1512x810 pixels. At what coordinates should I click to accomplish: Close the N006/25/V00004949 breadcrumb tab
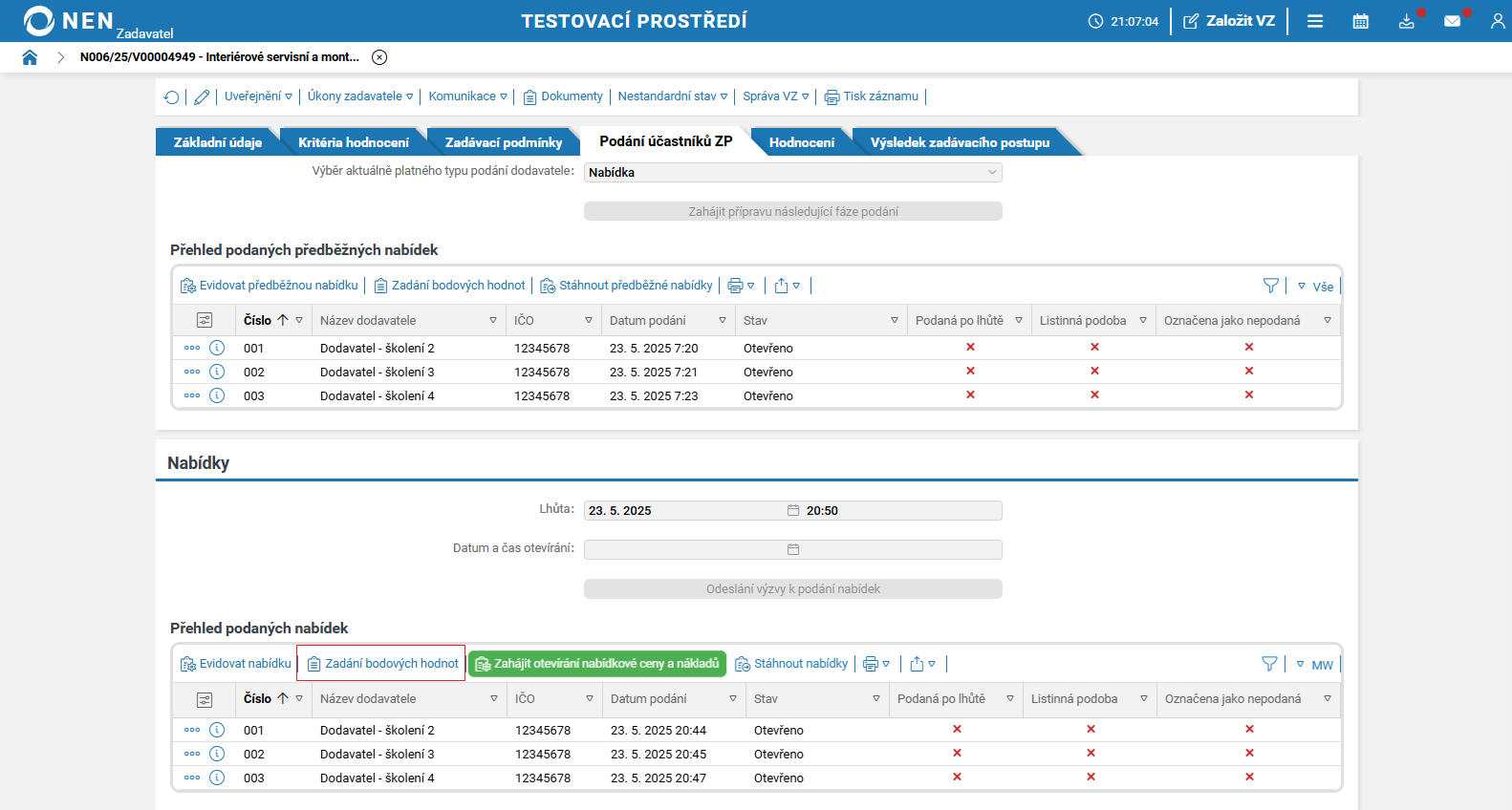379,57
